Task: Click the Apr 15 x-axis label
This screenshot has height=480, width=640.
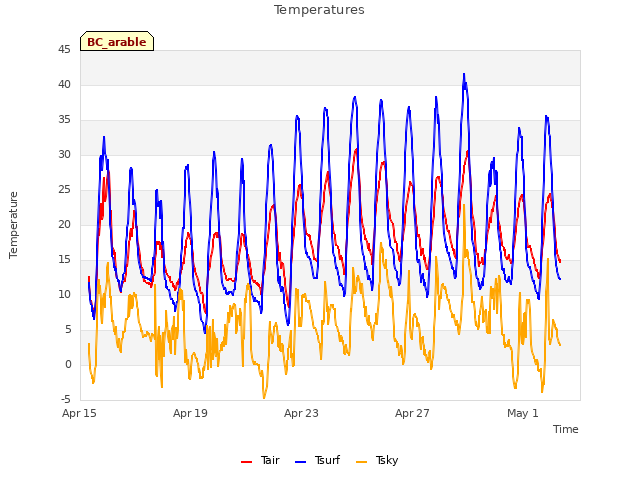Action: [79, 413]
